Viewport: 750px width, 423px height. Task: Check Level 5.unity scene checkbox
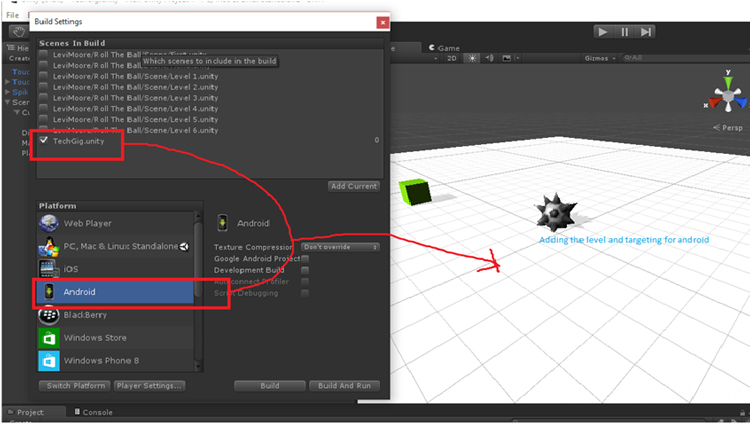pos(44,119)
